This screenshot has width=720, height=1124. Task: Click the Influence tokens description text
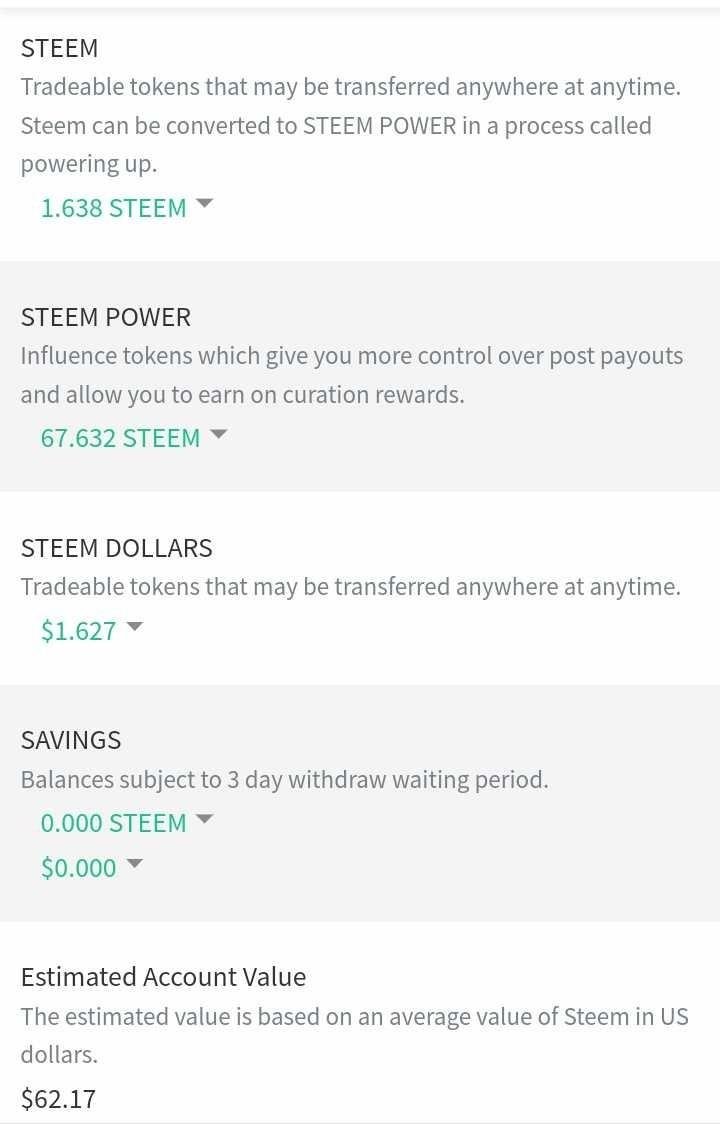coord(351,375)
